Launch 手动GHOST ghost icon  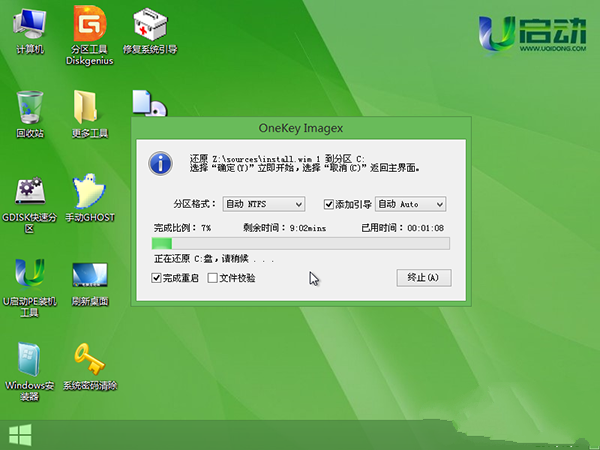coord(89,192)
